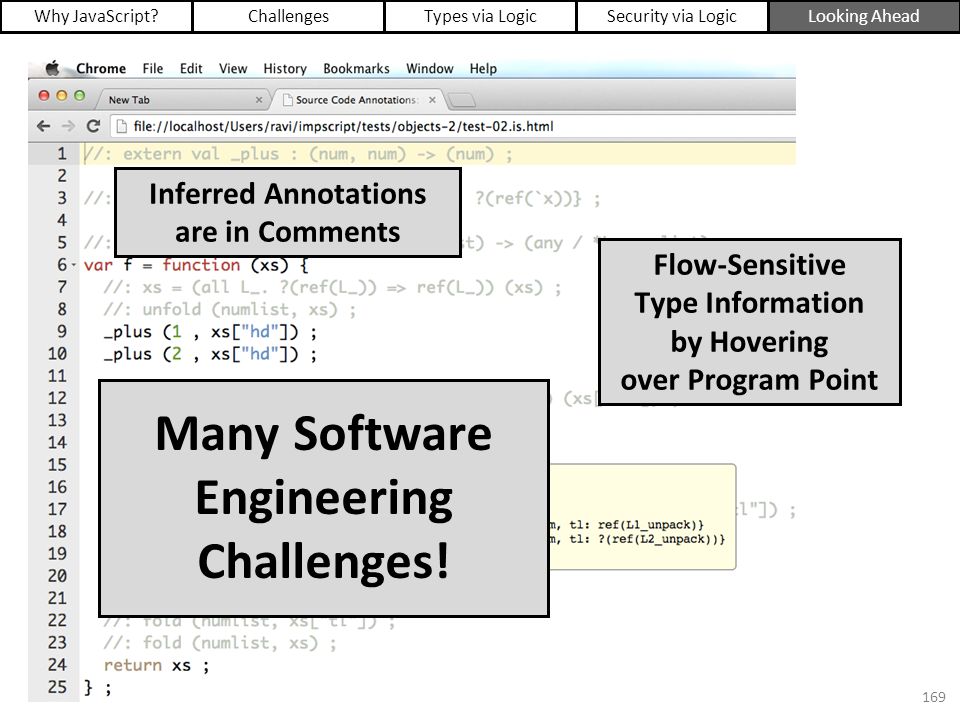Select Looking Ahead slide section

pyautogui.click(x=863, y=16)
